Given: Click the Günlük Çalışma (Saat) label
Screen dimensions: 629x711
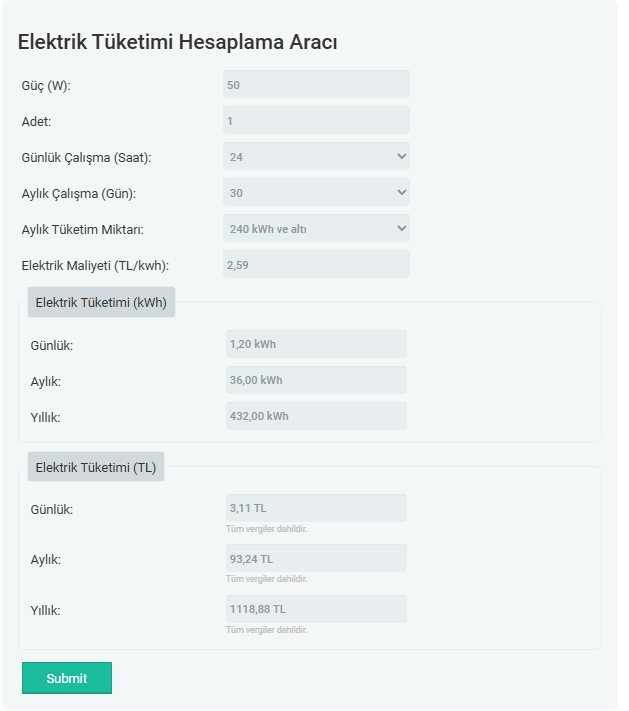Looking at the screenshot, I should (86, 157).
